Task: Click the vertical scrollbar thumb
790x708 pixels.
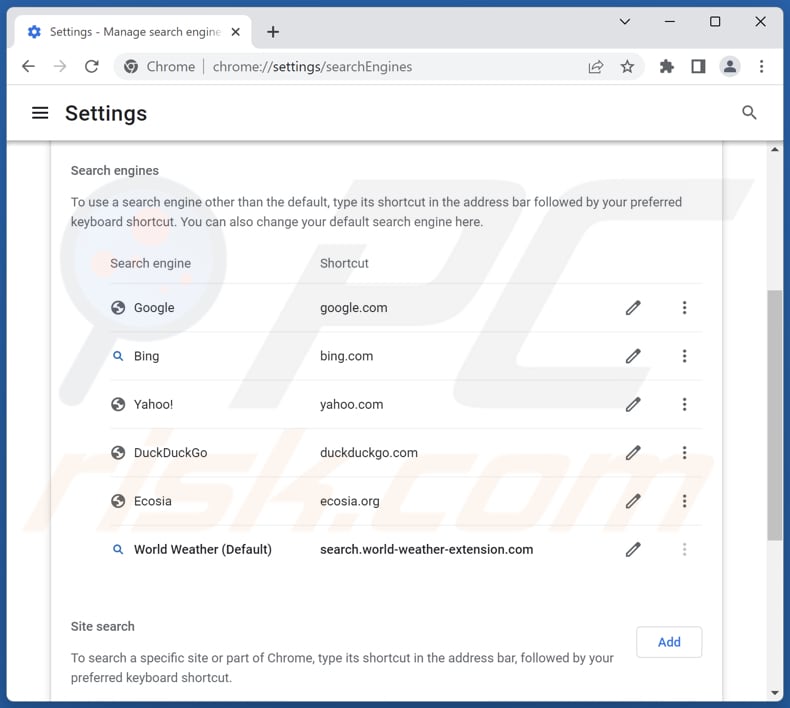Action: tap(775, 415)
